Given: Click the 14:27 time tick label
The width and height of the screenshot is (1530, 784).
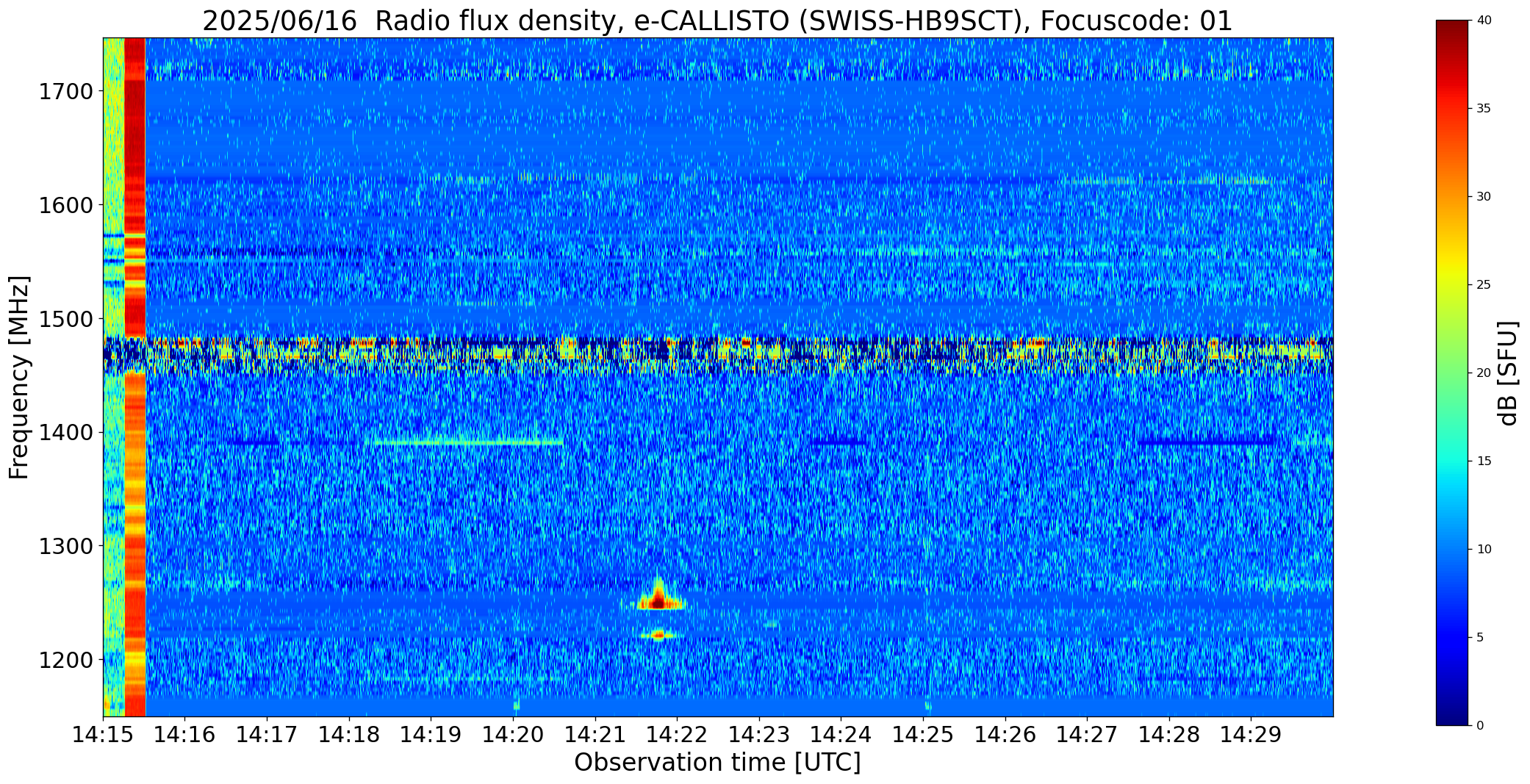Looking at the screenshot, I should 1088,734.
